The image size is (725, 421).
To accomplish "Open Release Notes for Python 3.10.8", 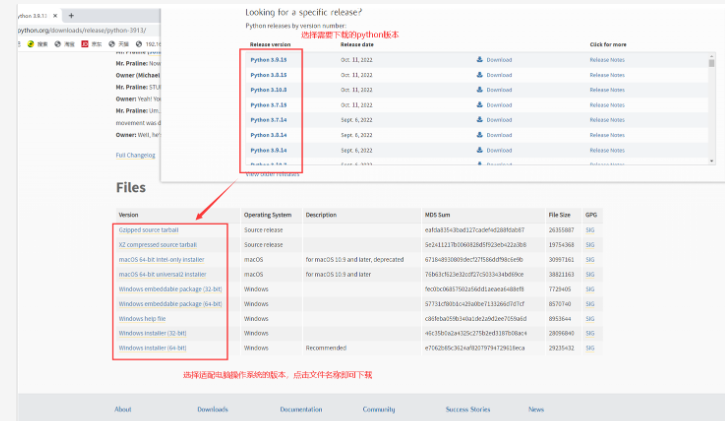I will tap(607, 90).
